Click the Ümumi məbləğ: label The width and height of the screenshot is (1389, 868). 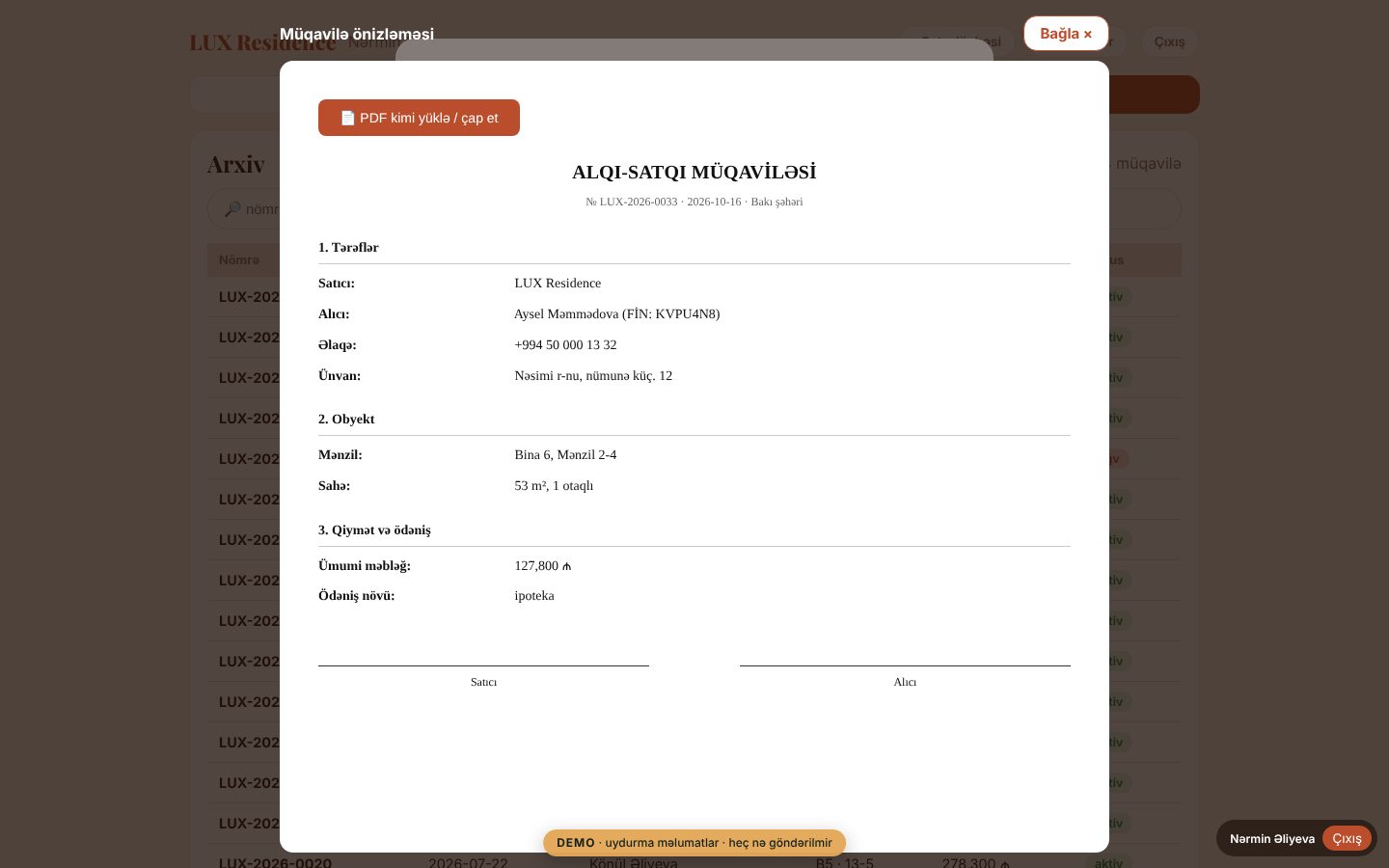[365, 565]
